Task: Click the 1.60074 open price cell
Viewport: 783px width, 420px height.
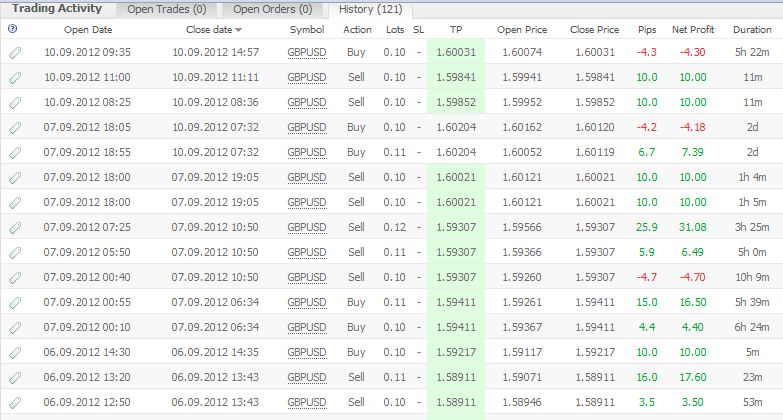Action: point(522,52)
